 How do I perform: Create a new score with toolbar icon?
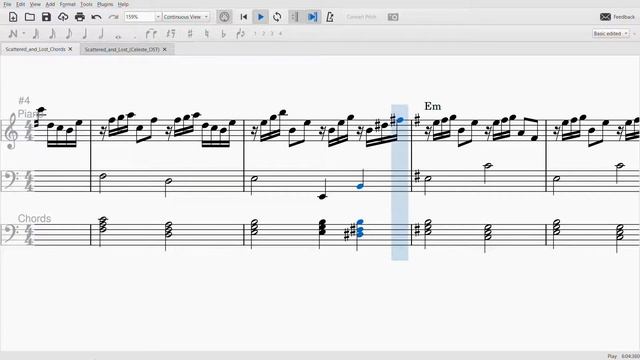pos(13,17)
